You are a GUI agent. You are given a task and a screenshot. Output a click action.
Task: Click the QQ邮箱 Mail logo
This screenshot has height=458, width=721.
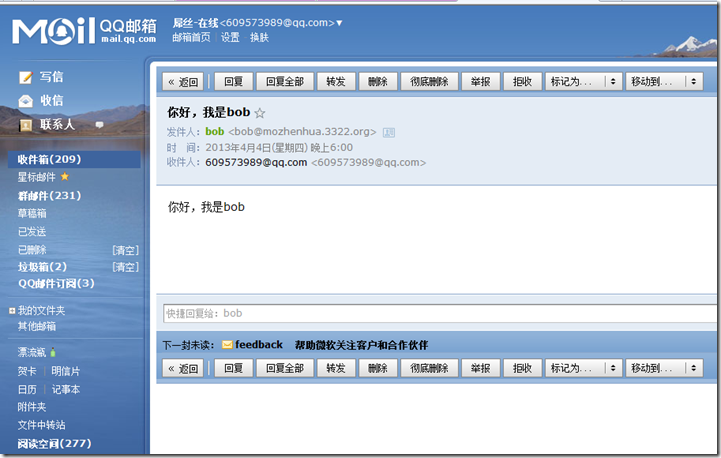pyautogui.click(x=84, y=31)
